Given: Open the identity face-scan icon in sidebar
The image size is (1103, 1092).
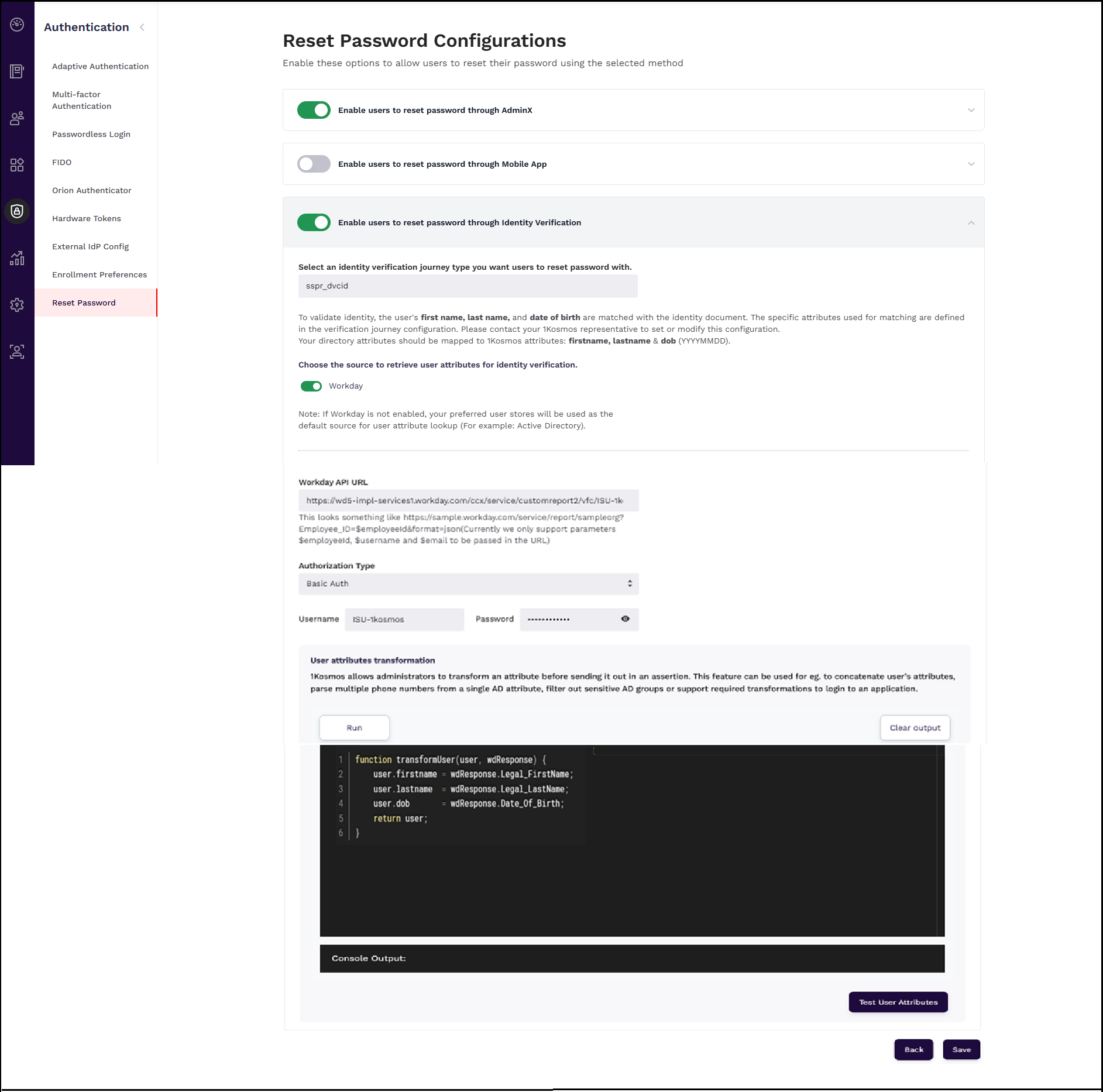Looking at the screenshot, I should pos(17,352).
